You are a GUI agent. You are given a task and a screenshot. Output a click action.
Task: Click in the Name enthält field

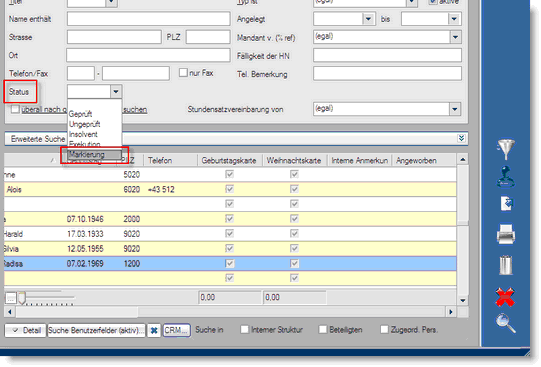tap(148, 19)
